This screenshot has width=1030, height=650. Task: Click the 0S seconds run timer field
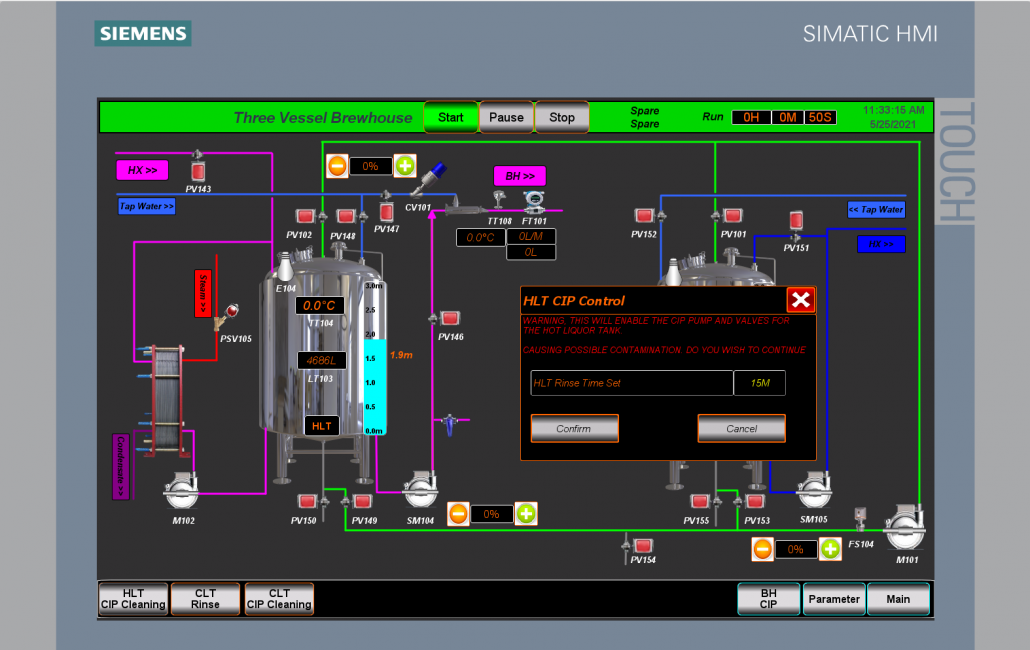tap(820, 118)
